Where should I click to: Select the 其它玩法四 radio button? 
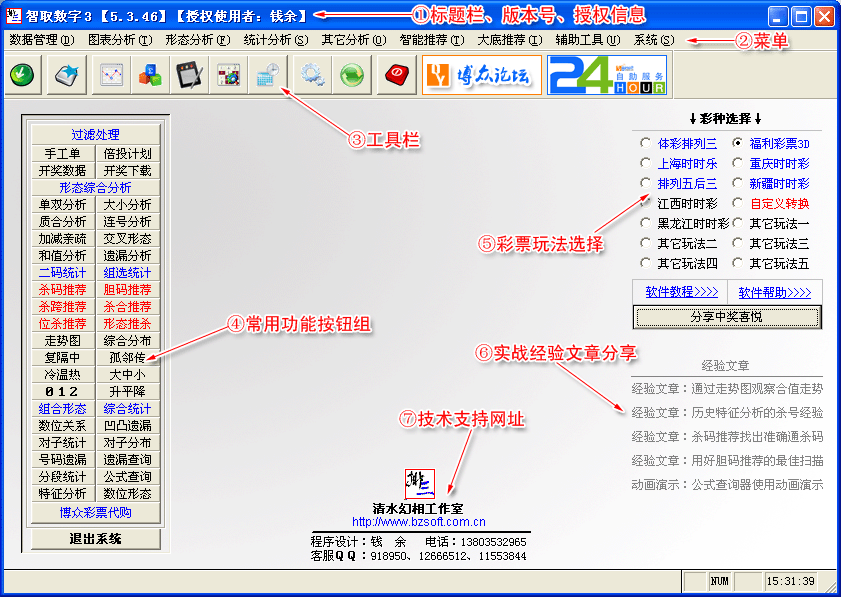(679, 263)
